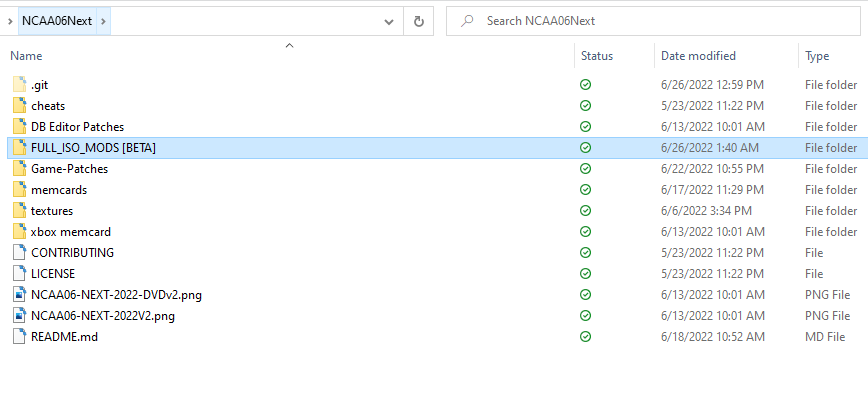Click the sync status checkmark for textures
Image resolution: width=868 pixels, height=418 pixels.
point(585,211)
